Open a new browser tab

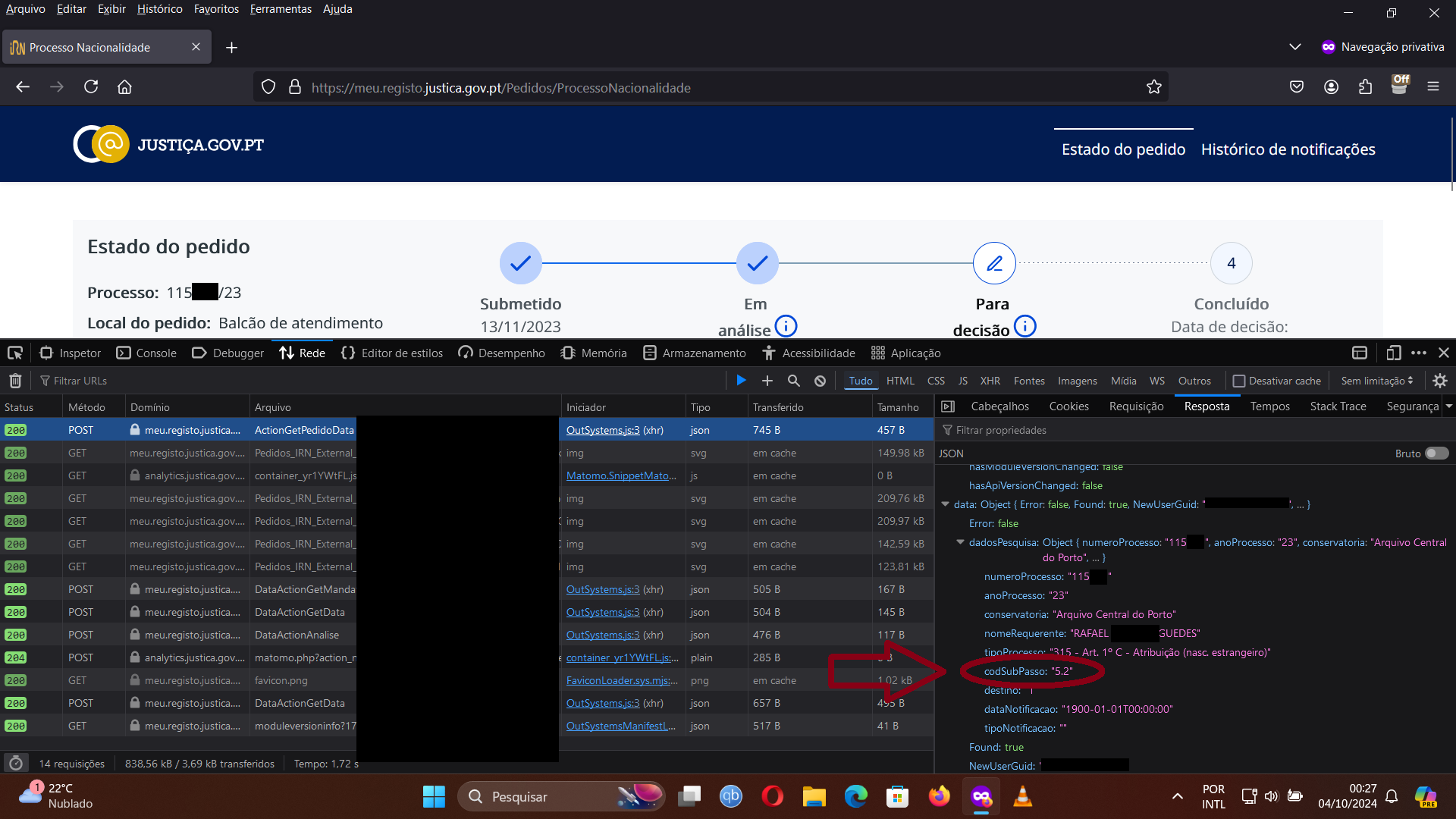pos(232,48)
